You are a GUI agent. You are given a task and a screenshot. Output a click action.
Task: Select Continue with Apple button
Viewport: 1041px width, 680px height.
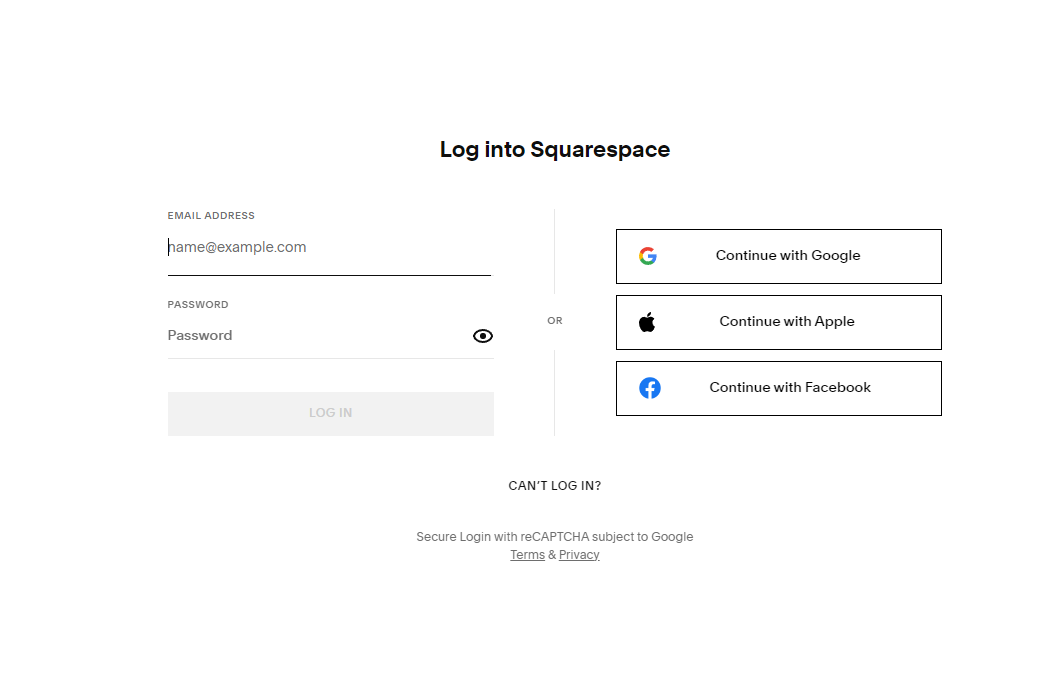coord(779,322)
